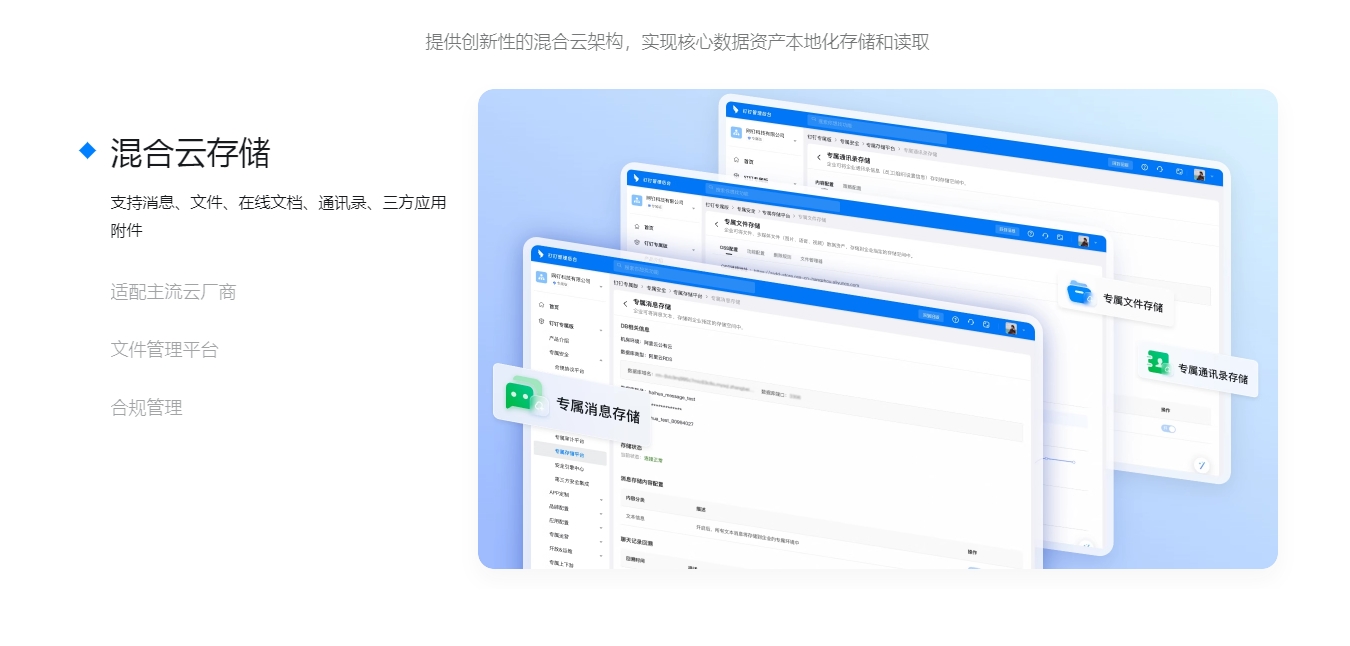Toggle the 操作 switch in the back window
This screenshot has height=646, width=1350.
click(1167, 428)
